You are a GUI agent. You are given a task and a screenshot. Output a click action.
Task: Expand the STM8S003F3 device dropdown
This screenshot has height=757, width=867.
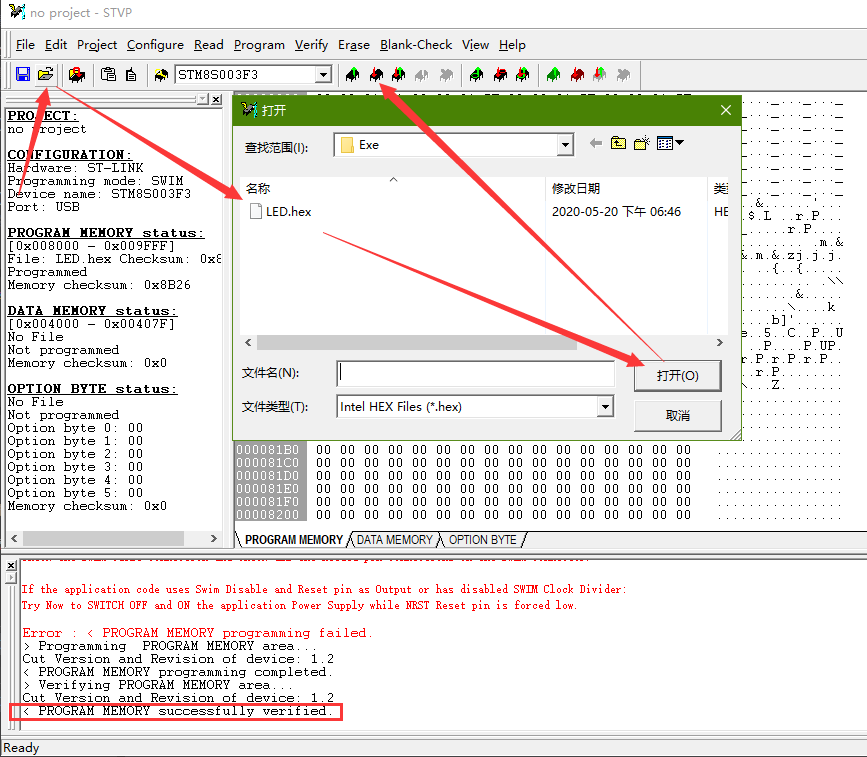pyautogui.click(x=323, y=75)
